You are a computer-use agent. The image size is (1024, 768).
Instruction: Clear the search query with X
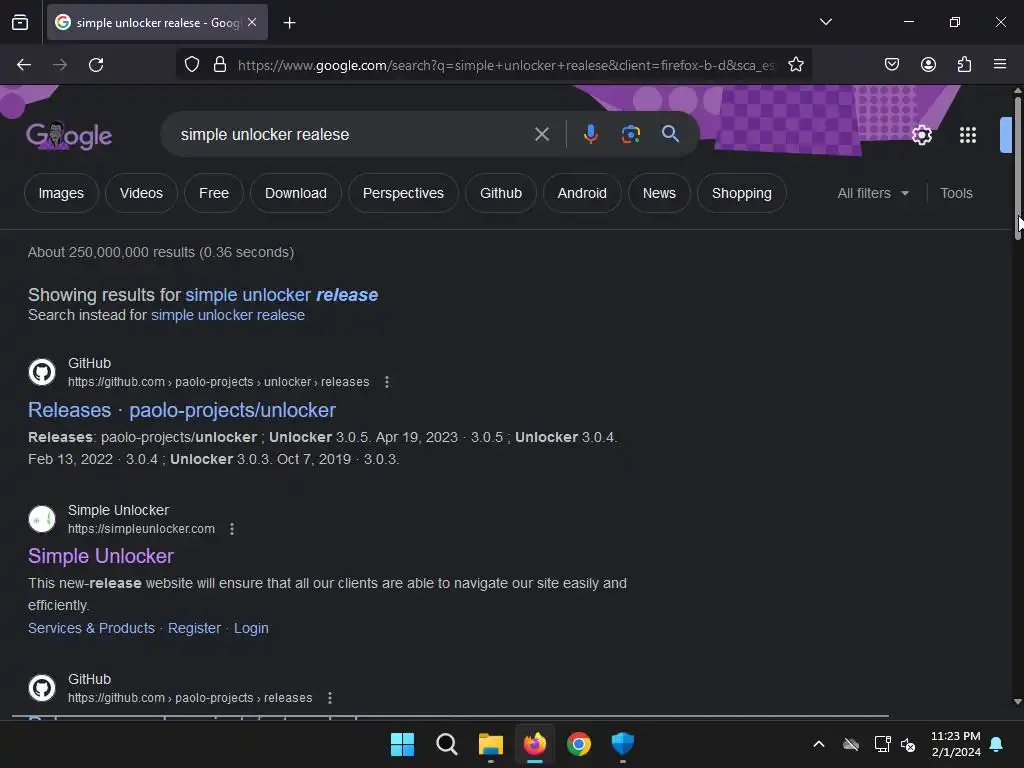[x=541, y=135]
